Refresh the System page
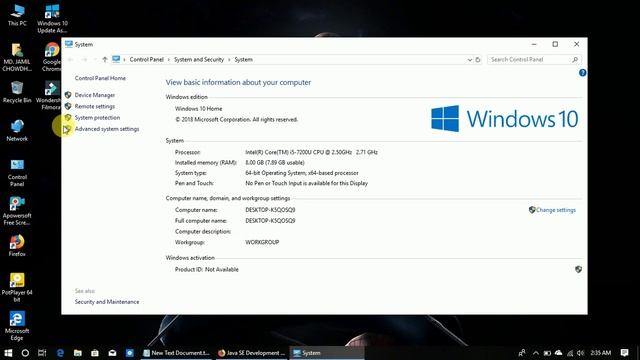This screenshot has height=360, width=640. pyautogui.click(x=478, y=60)
